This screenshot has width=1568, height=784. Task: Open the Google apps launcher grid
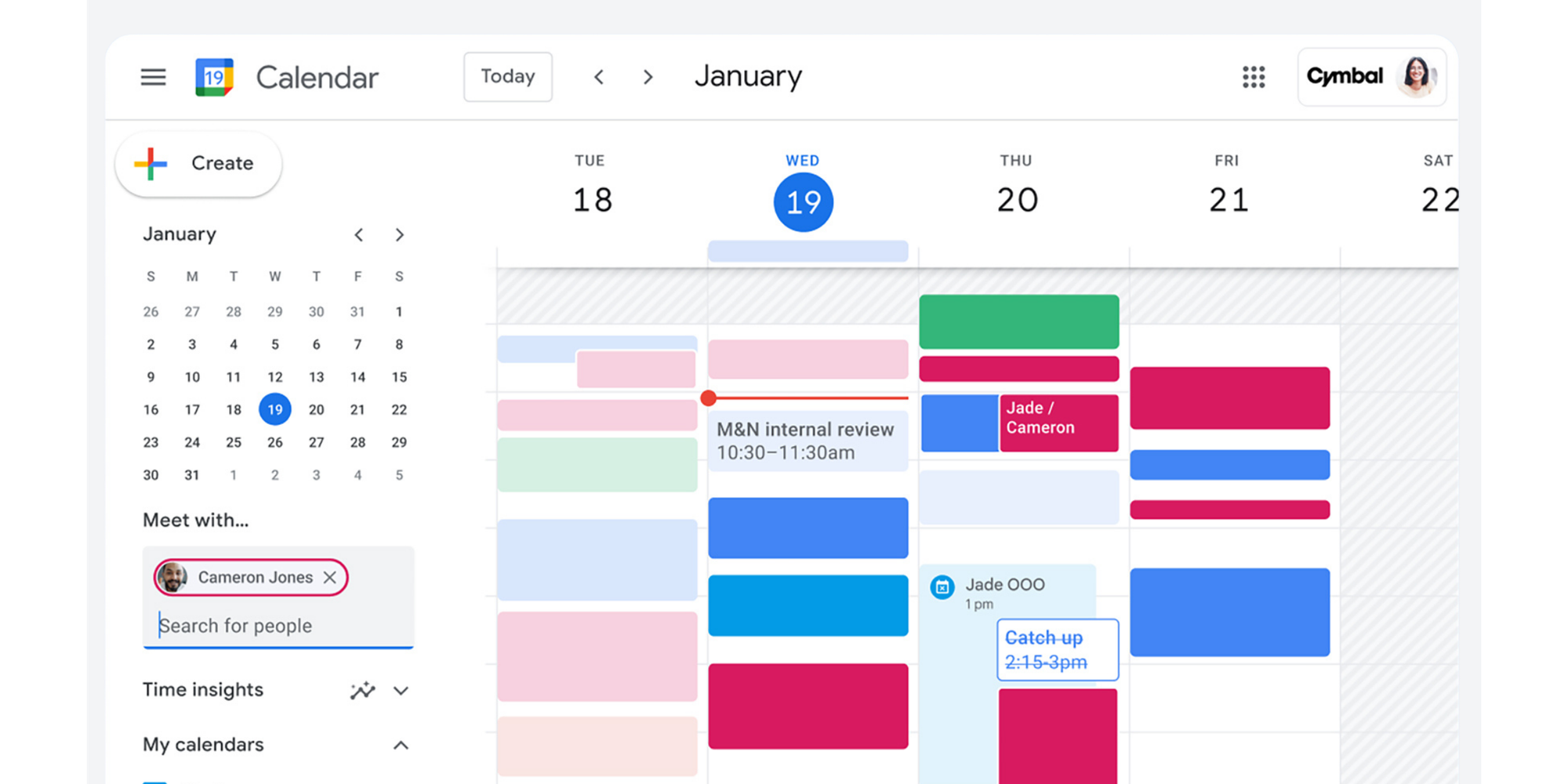click(x=1254, y=78)
